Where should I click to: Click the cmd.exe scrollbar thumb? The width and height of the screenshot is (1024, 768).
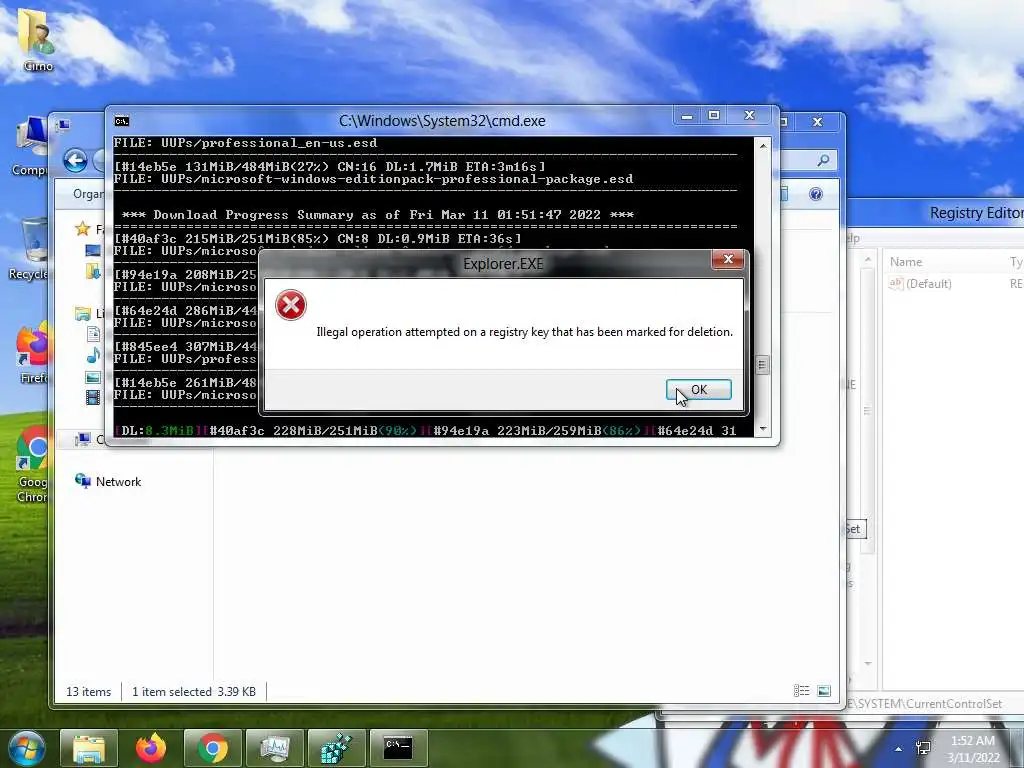[761, 365]
